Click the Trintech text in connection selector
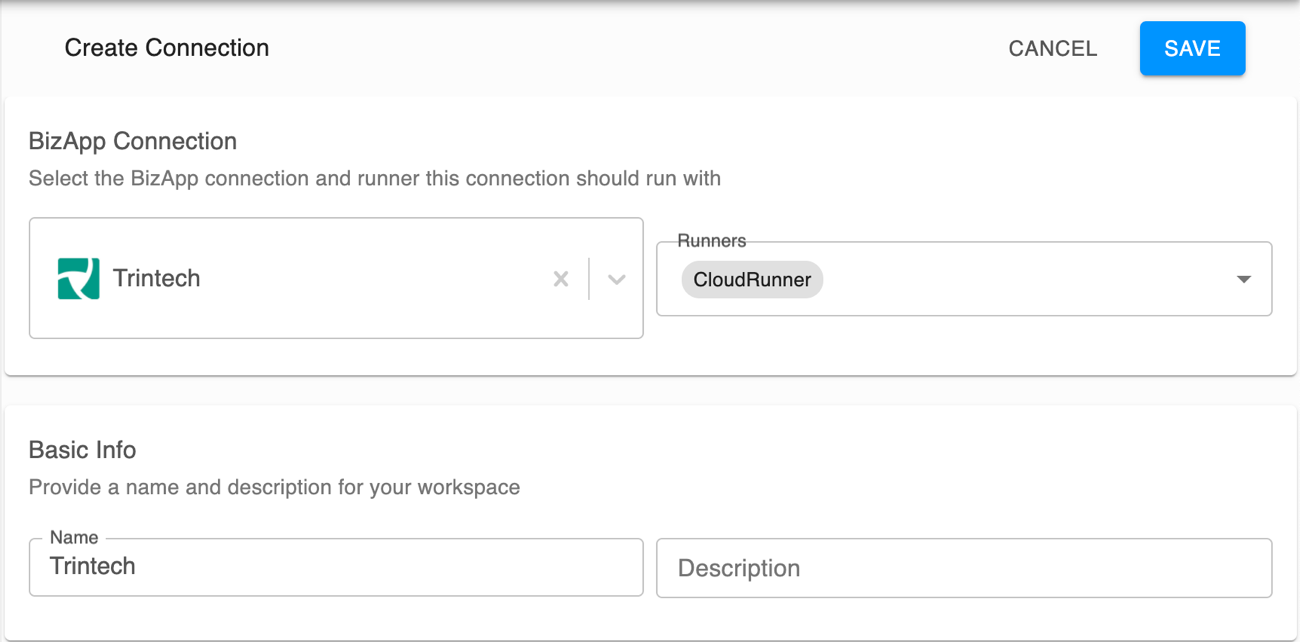This screenshot has height=642, width=1300. (157, 279)
